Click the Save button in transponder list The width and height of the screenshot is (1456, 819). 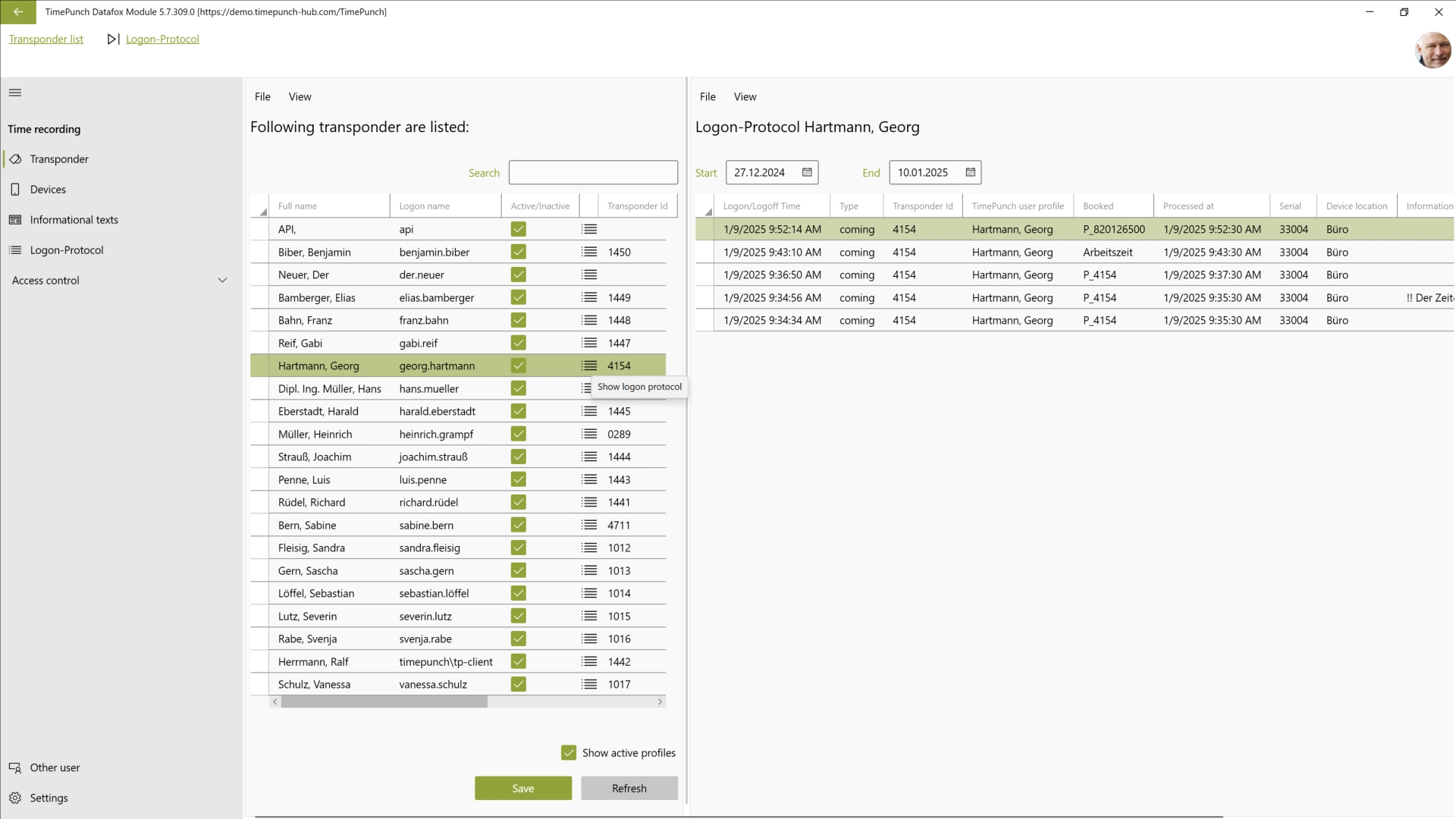click(524, 788)
